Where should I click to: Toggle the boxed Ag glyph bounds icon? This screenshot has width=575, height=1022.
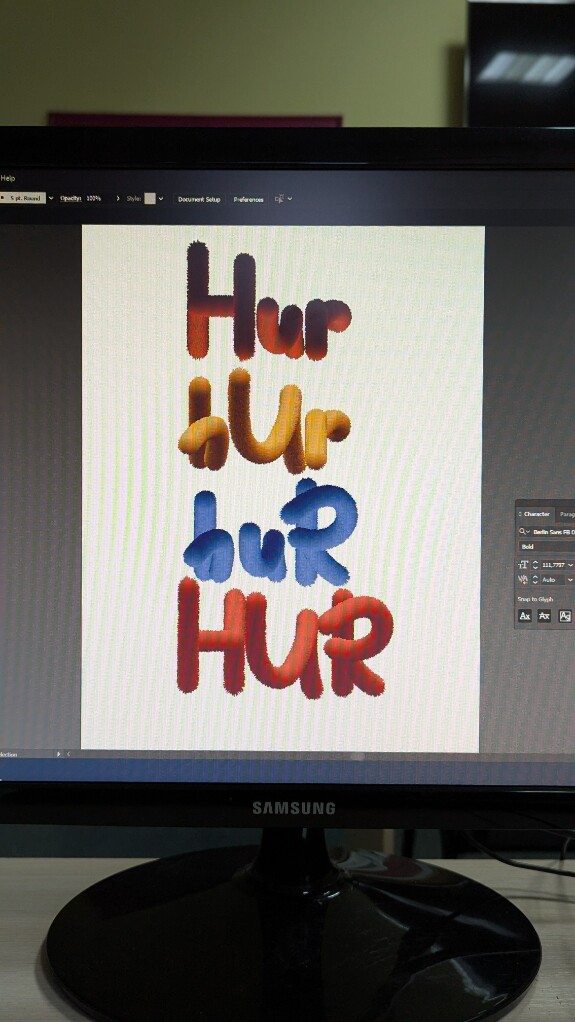click(x=565, y=615)
